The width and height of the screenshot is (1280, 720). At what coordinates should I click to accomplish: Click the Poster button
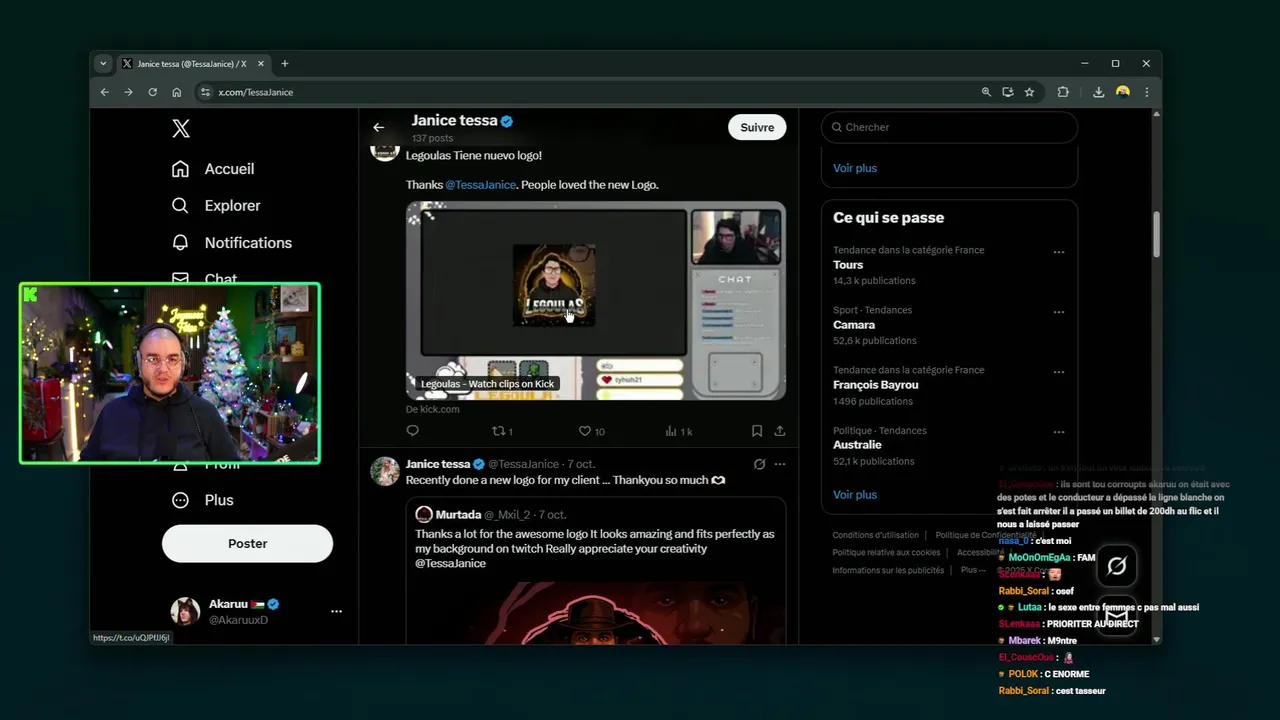[x=247, y=543]
